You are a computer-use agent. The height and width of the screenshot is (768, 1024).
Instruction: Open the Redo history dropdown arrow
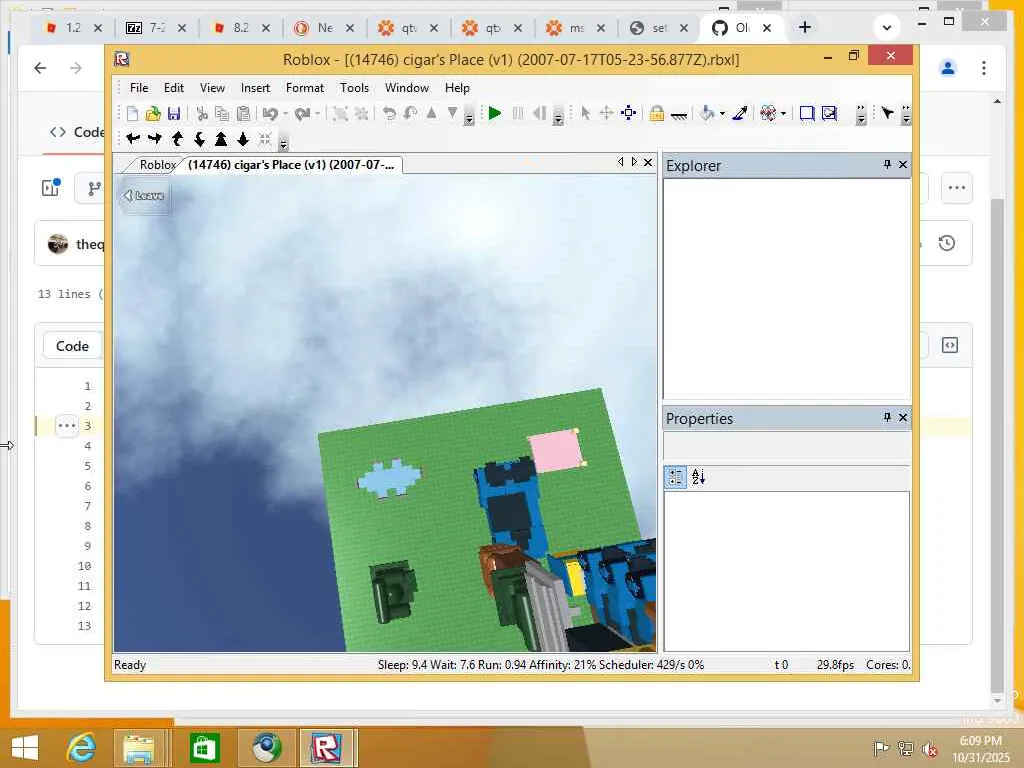(317, 114)
